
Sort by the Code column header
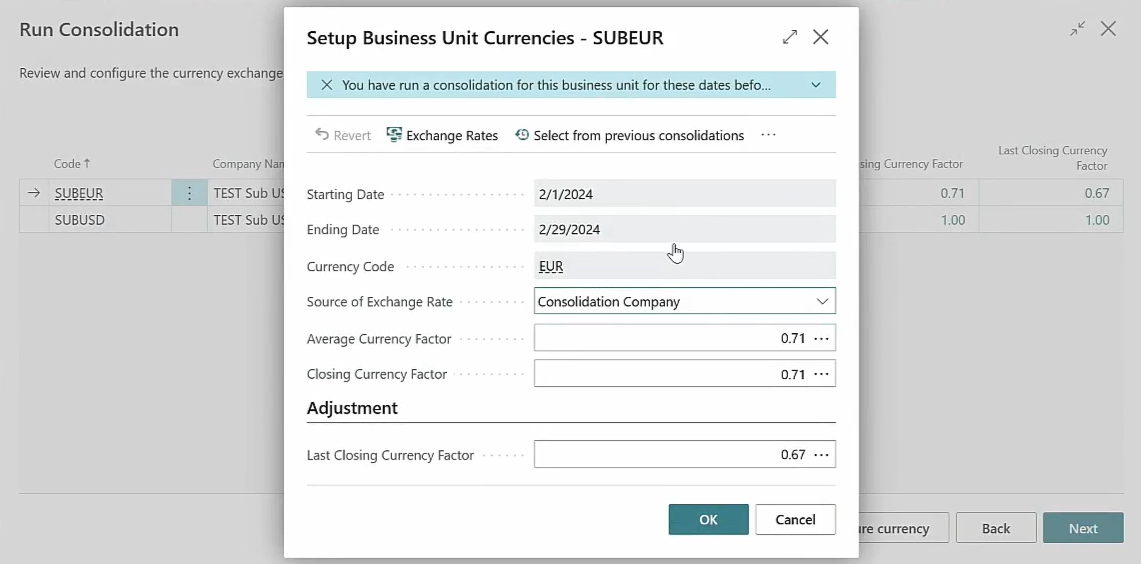(71, 164)
